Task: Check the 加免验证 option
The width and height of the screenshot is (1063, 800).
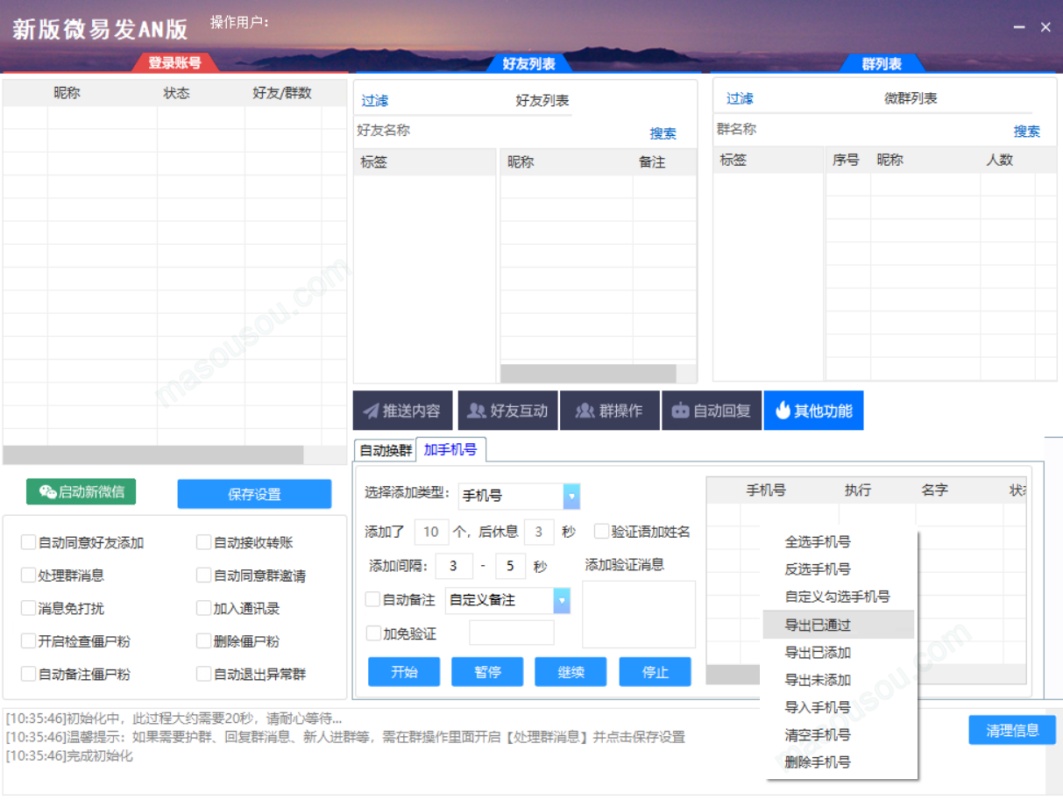Action: (x=373, y=633)
